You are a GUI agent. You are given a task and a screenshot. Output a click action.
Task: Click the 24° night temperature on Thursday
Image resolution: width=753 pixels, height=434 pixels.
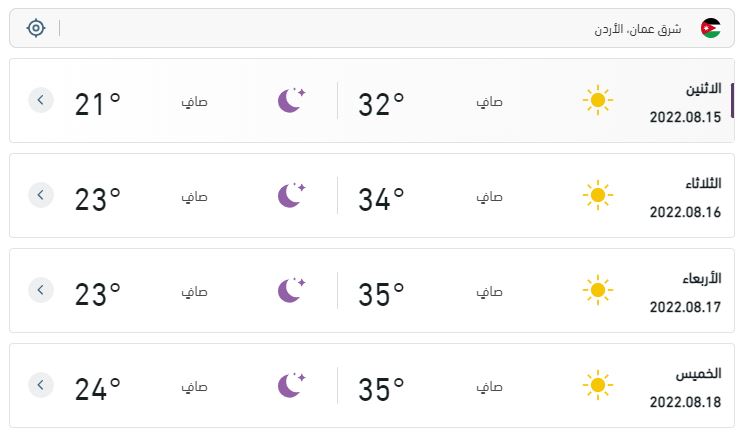point(97,389)
